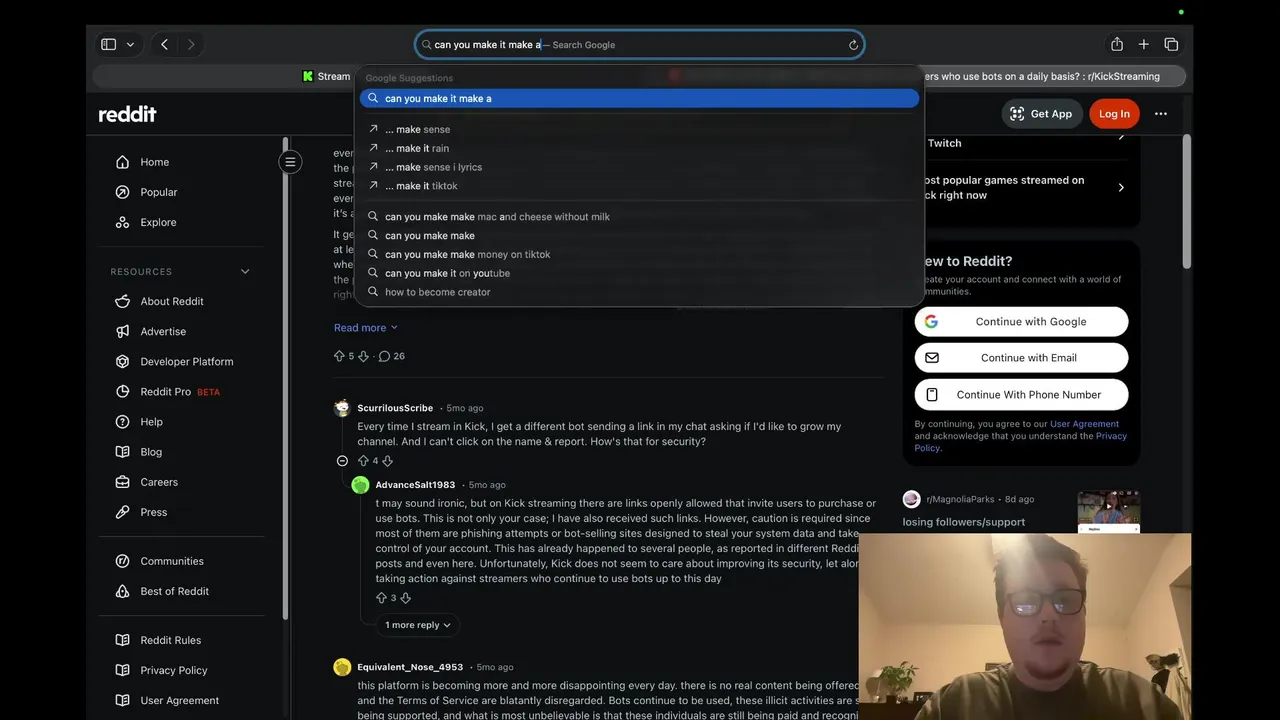Viewport: 1280px width, 720px height.
Task: Click the reload icon in address bar
Action: pos(853,45)
